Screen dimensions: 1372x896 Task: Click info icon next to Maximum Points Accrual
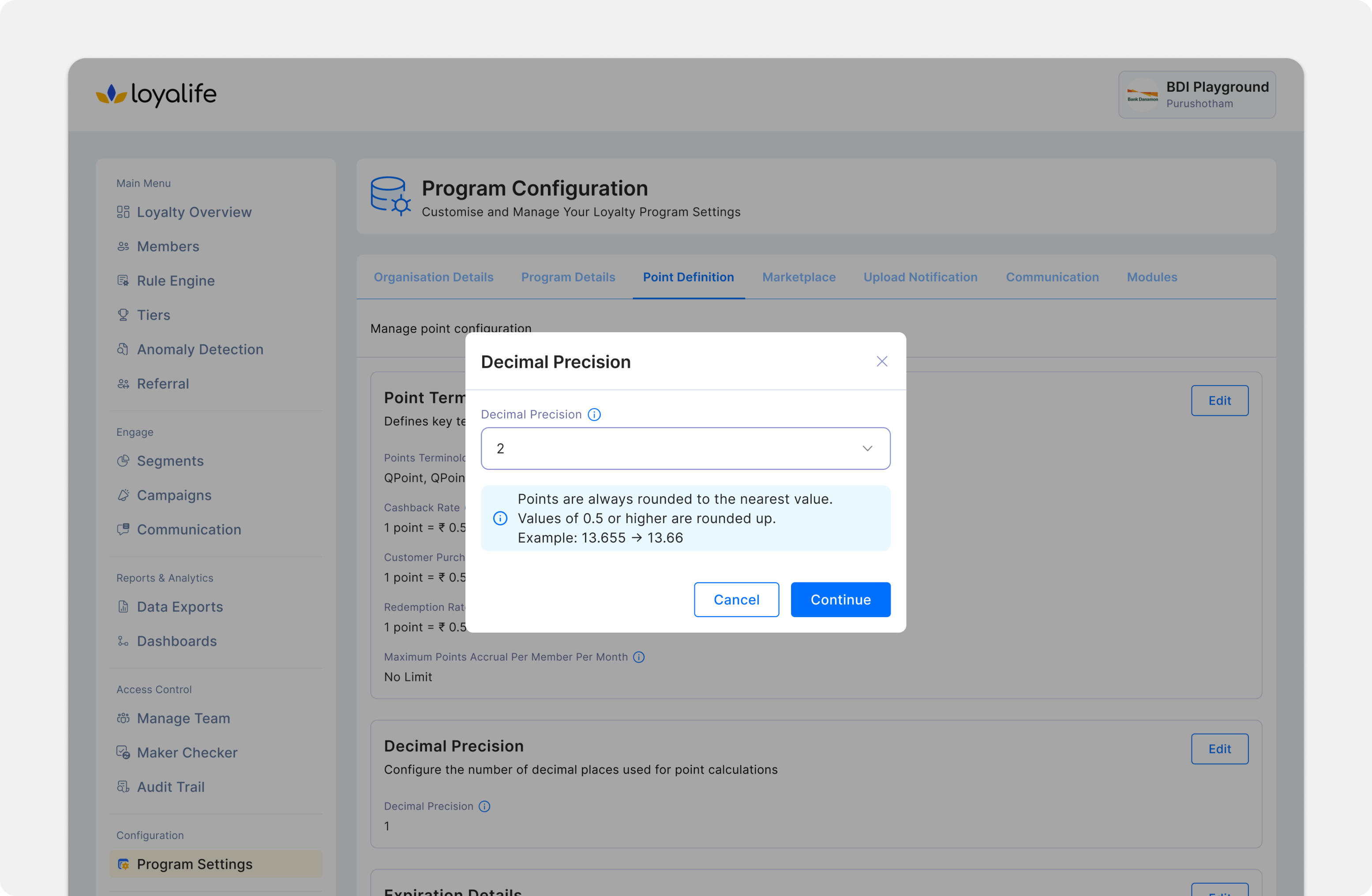639,657
